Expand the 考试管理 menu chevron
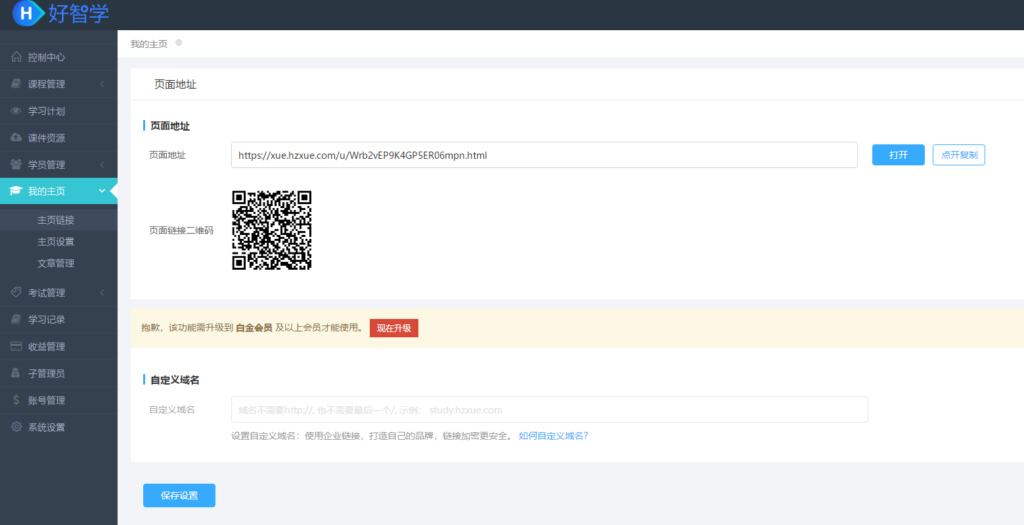 102,292
